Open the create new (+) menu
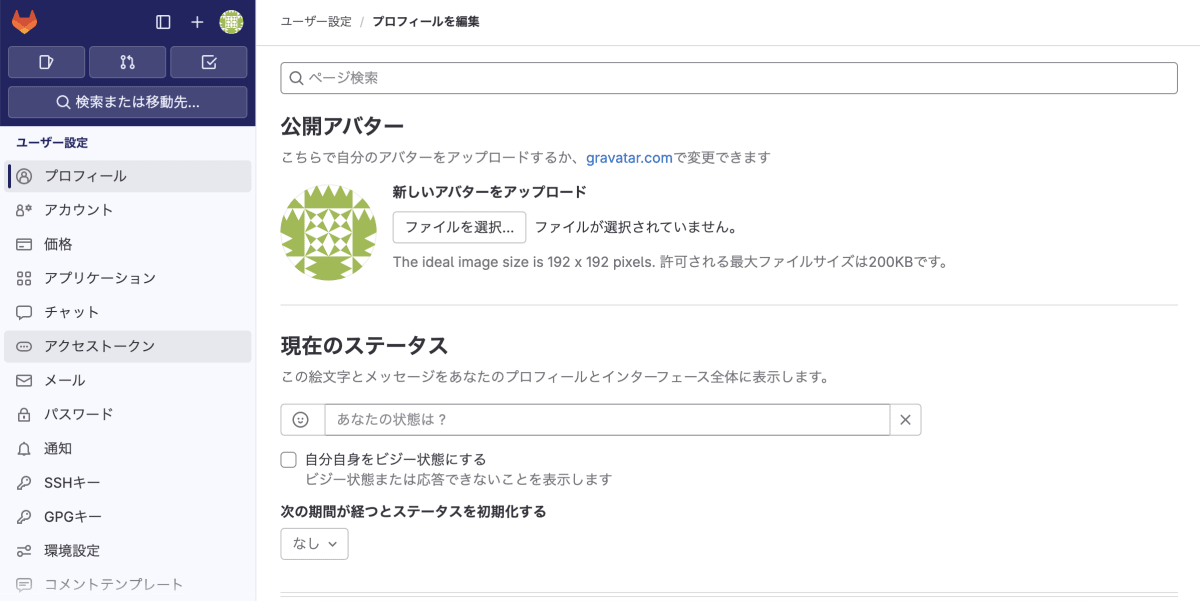 coord(197,21)
